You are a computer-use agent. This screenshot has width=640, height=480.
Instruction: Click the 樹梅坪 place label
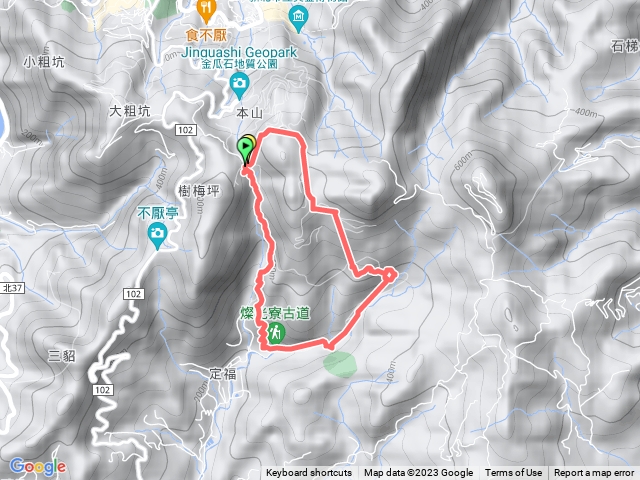[199, 191]
